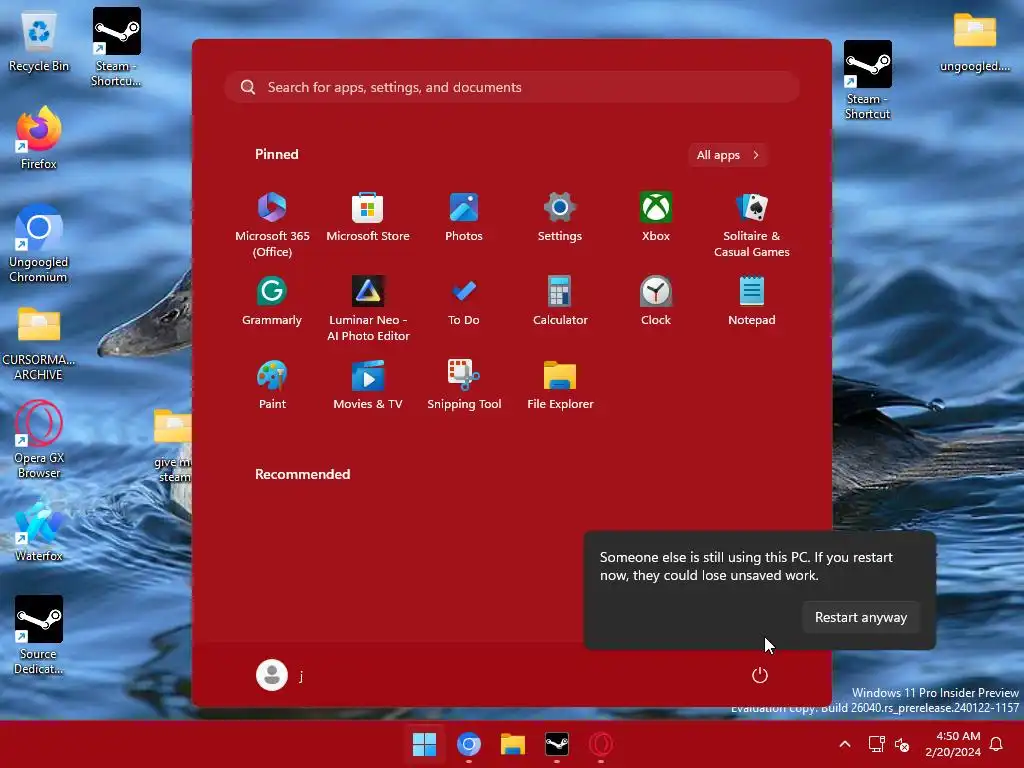Viewport: 1024px width, 768px height.
Task: Open the notifications bell
Action: pyautogui.click(x=997, y=744)
